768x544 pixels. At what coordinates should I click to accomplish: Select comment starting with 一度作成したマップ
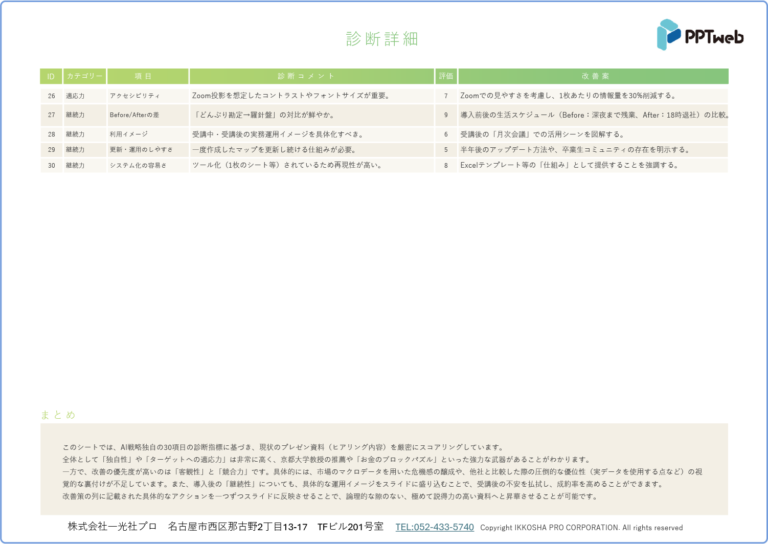point(275,150)
